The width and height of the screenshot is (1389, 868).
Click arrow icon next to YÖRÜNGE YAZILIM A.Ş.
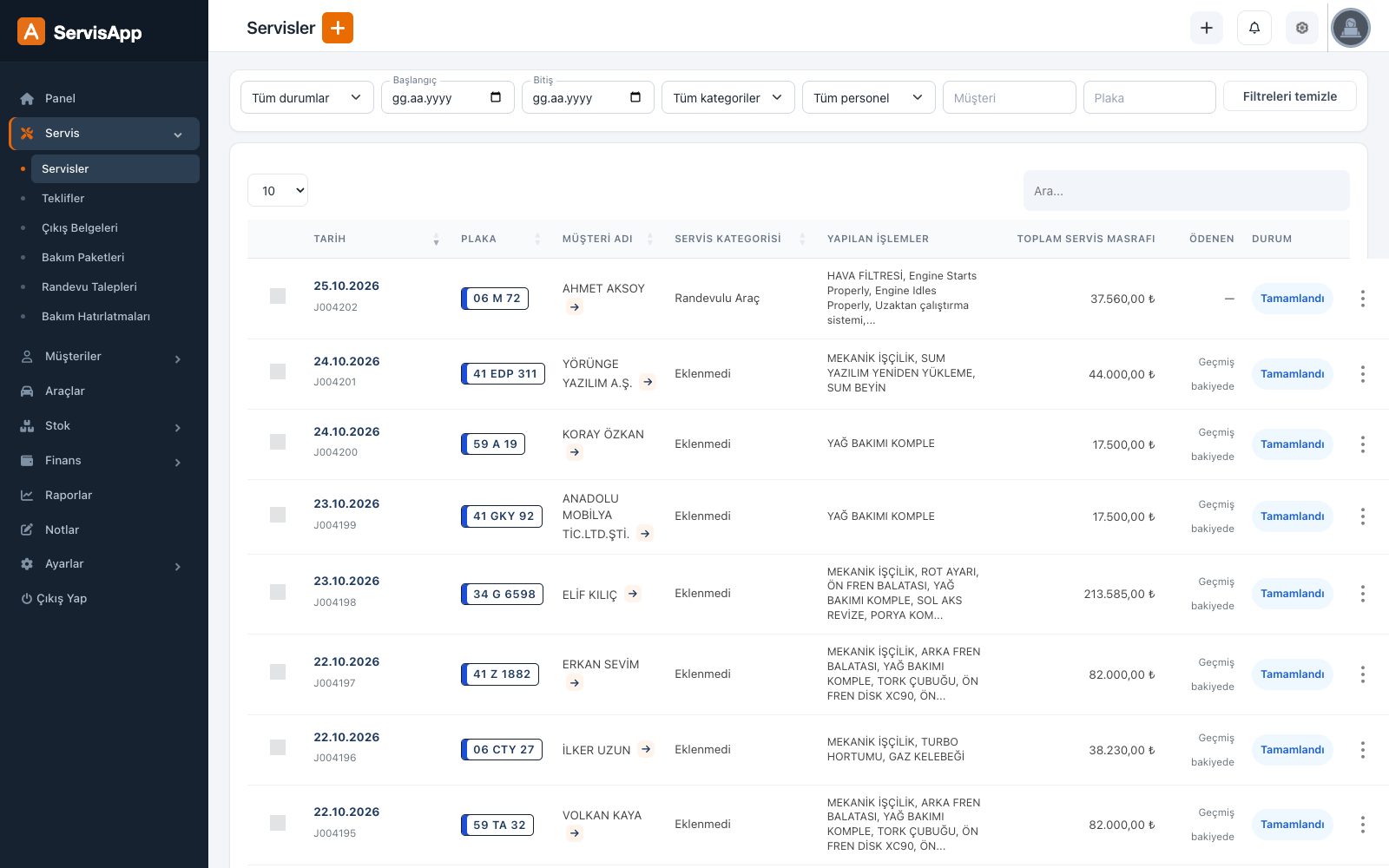648,382
